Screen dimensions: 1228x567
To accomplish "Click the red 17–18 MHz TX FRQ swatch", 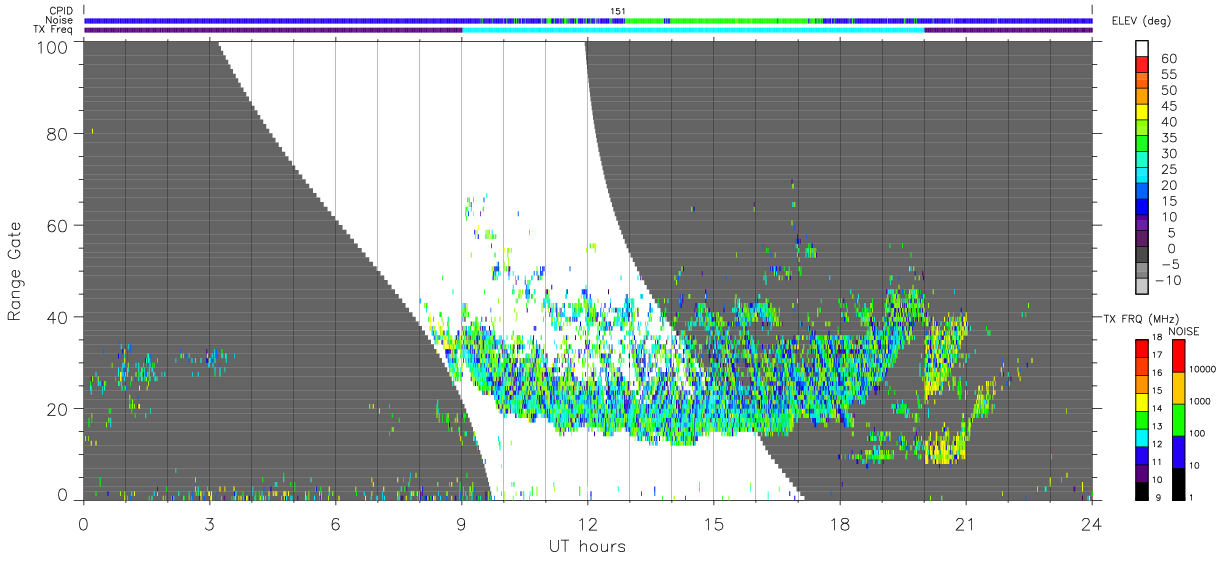I will click(x=1140, y=348).
